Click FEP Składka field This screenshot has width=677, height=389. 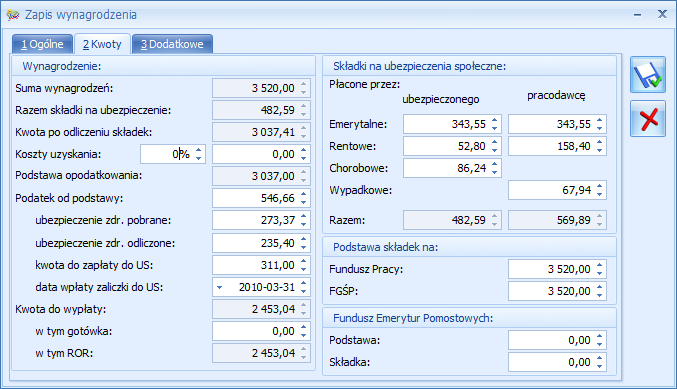click(x=557, y=362)
